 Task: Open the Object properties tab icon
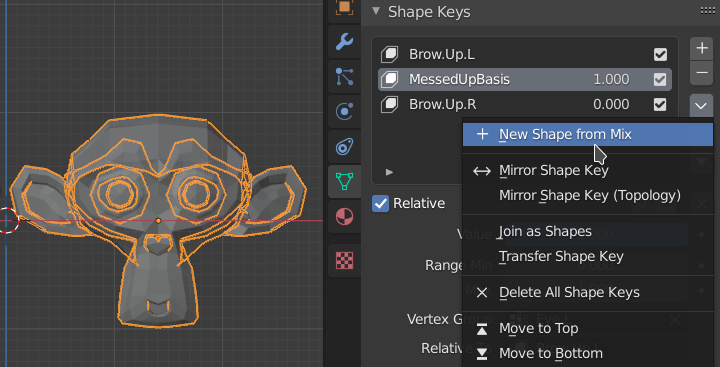344,7
